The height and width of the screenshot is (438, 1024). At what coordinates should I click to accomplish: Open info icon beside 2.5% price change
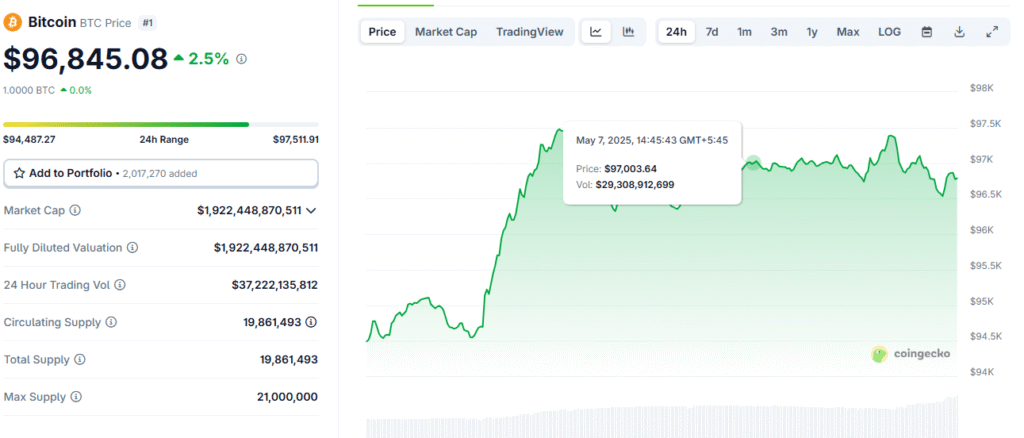pyautogui.click(x=241, y=59)
